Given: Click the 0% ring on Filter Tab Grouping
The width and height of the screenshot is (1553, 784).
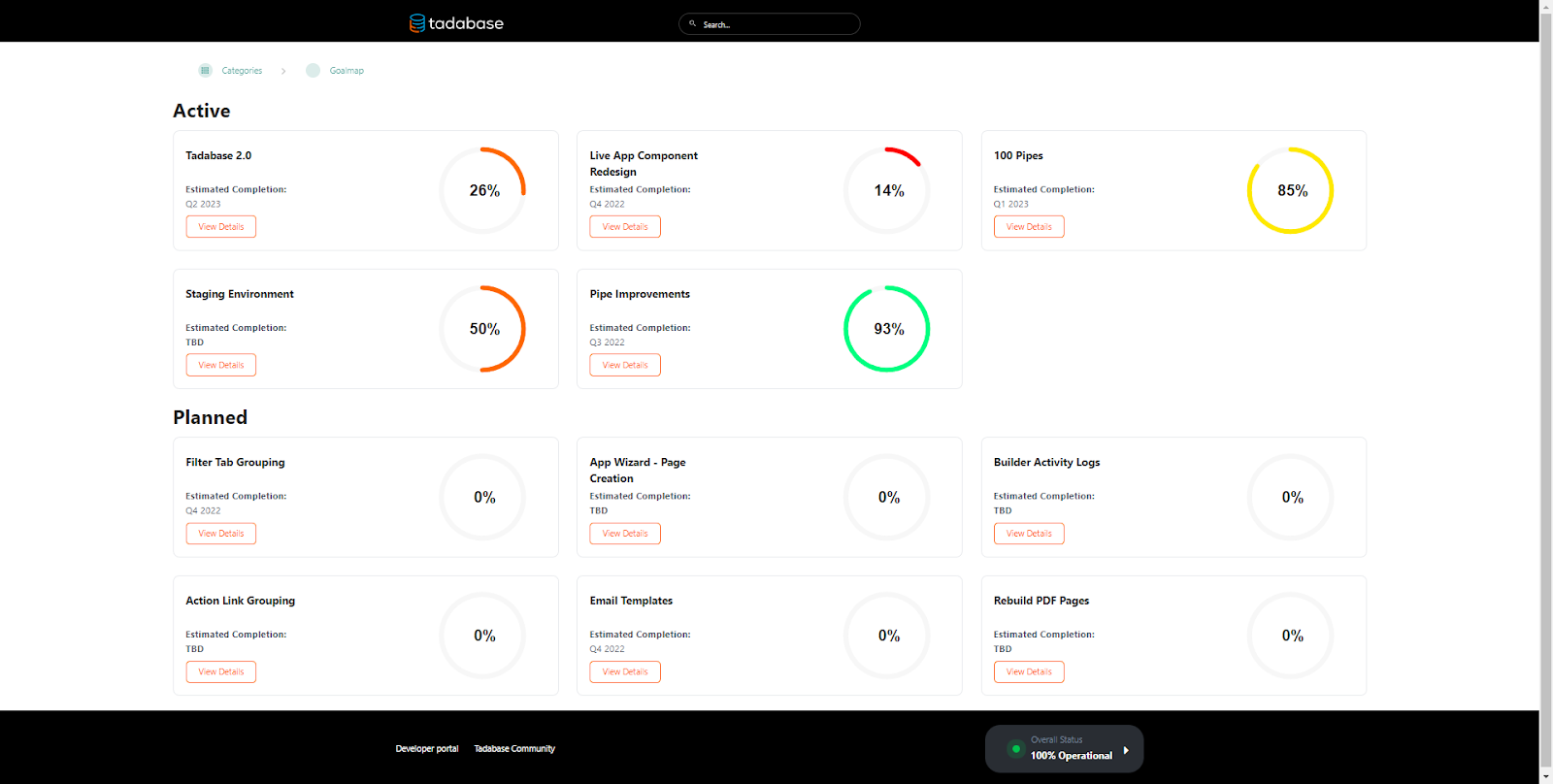Looking at the screenshot, I should pos(483,497).
